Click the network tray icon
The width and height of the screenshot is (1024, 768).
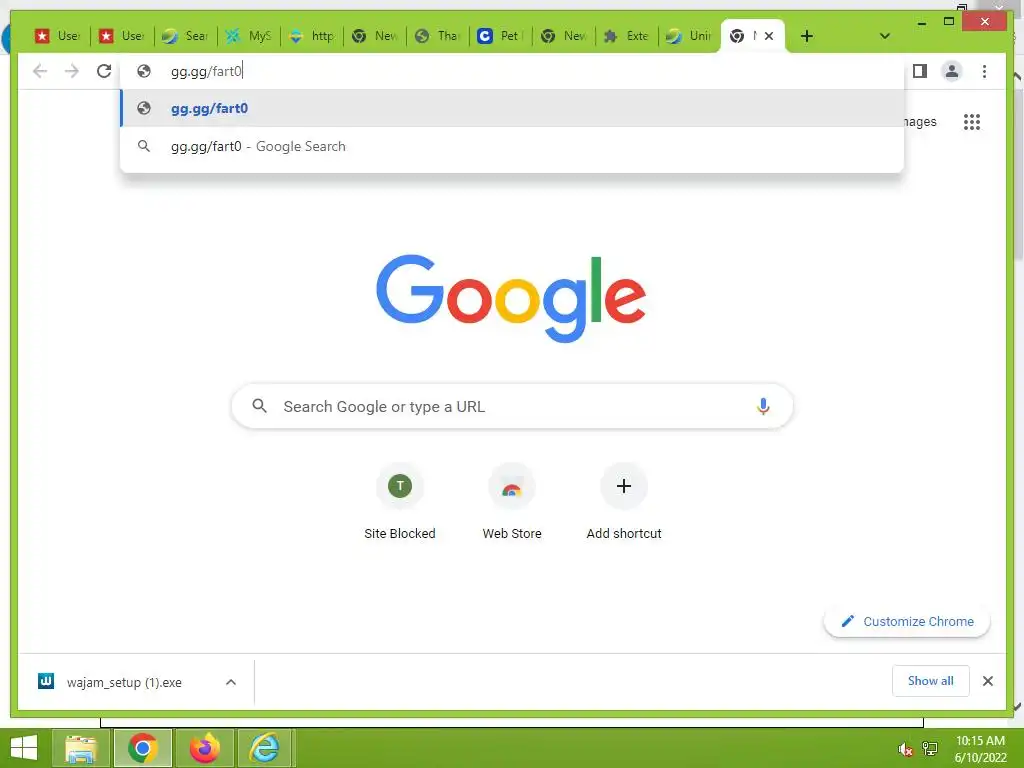930,749
